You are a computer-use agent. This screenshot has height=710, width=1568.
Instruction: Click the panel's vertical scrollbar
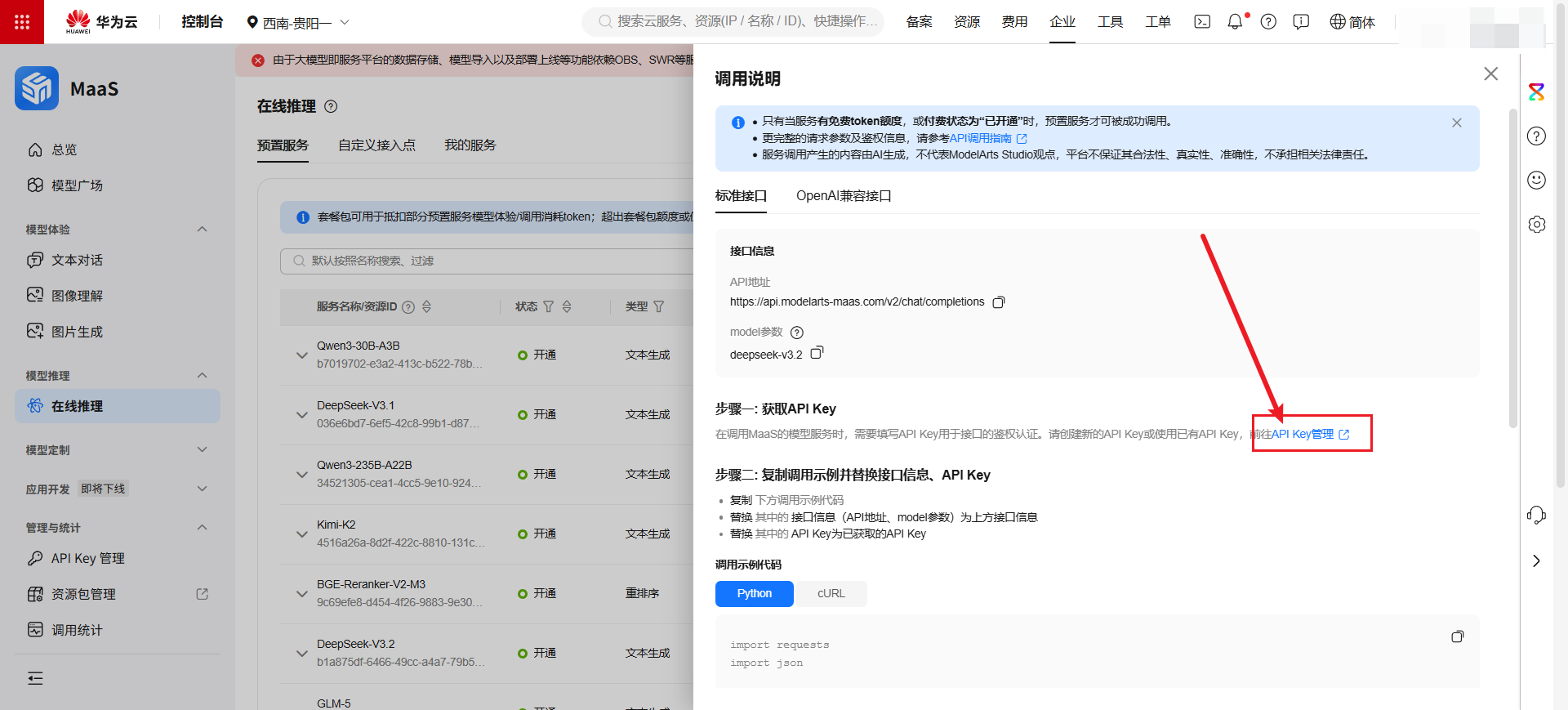pyautogui.click(x=1513, y=267)
